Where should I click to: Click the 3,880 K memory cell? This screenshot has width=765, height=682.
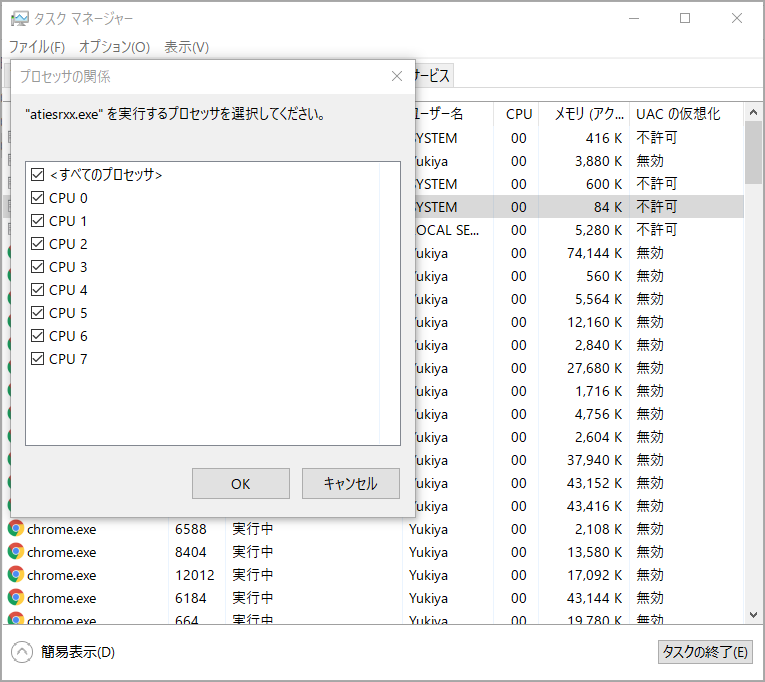[x=598, y=161]
